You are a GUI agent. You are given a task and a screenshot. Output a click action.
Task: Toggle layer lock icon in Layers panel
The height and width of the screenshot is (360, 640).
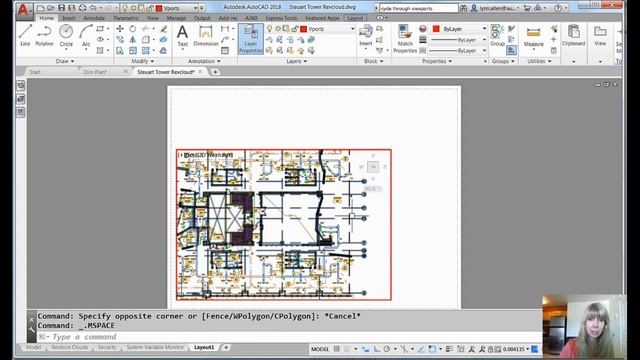(294, 29)
